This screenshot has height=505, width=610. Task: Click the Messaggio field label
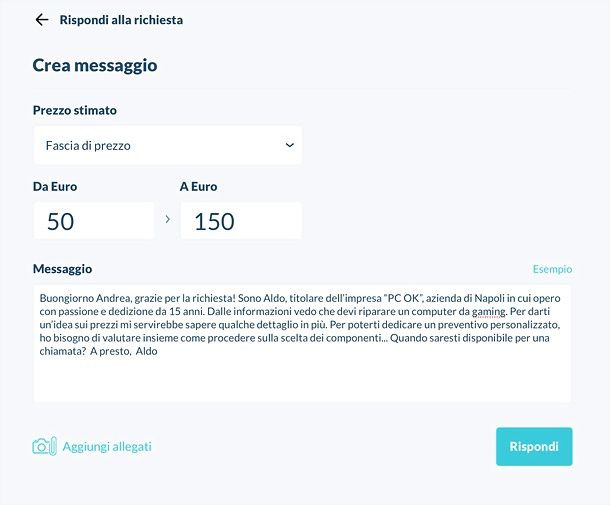[62, 269]
